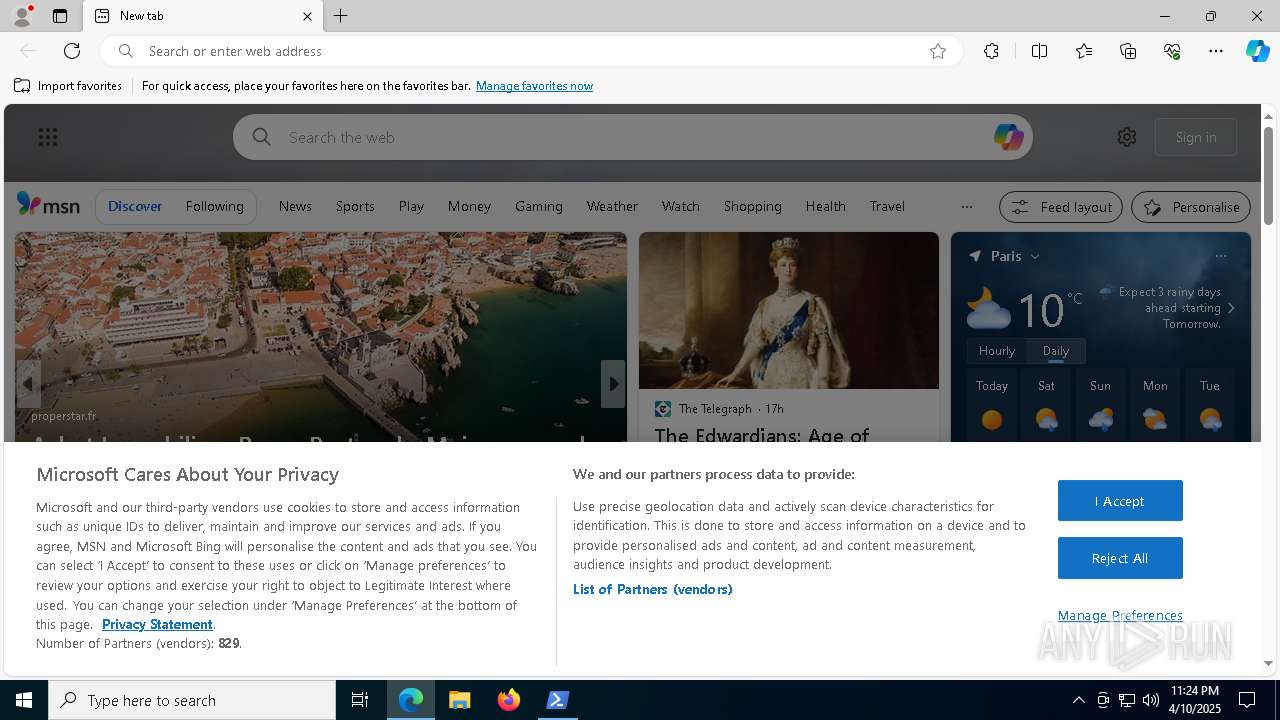Expand rainy days forecast chevron

(x=1231, y=308)
